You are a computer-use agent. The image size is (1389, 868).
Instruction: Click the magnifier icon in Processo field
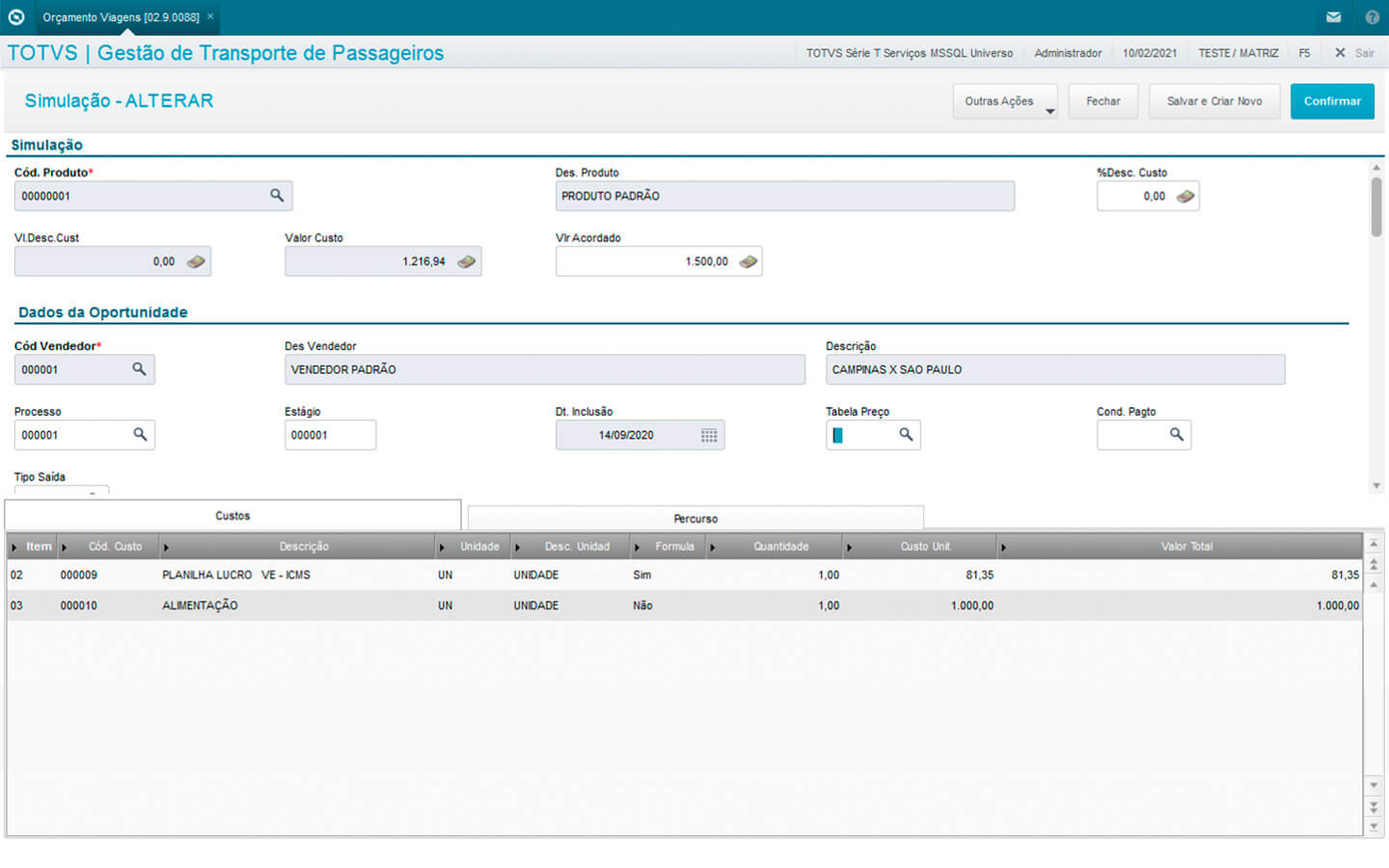[x=140, y=435]
